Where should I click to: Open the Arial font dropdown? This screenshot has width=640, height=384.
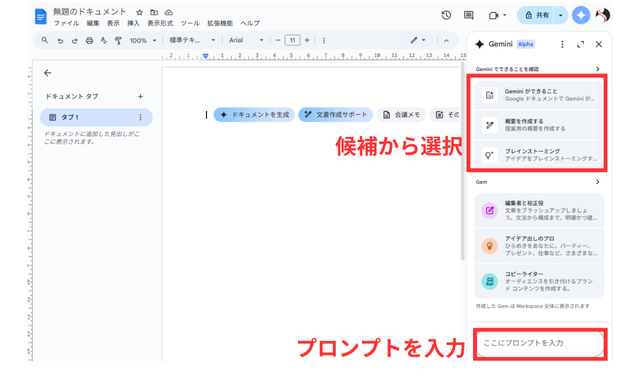click(x=246, y=40)
